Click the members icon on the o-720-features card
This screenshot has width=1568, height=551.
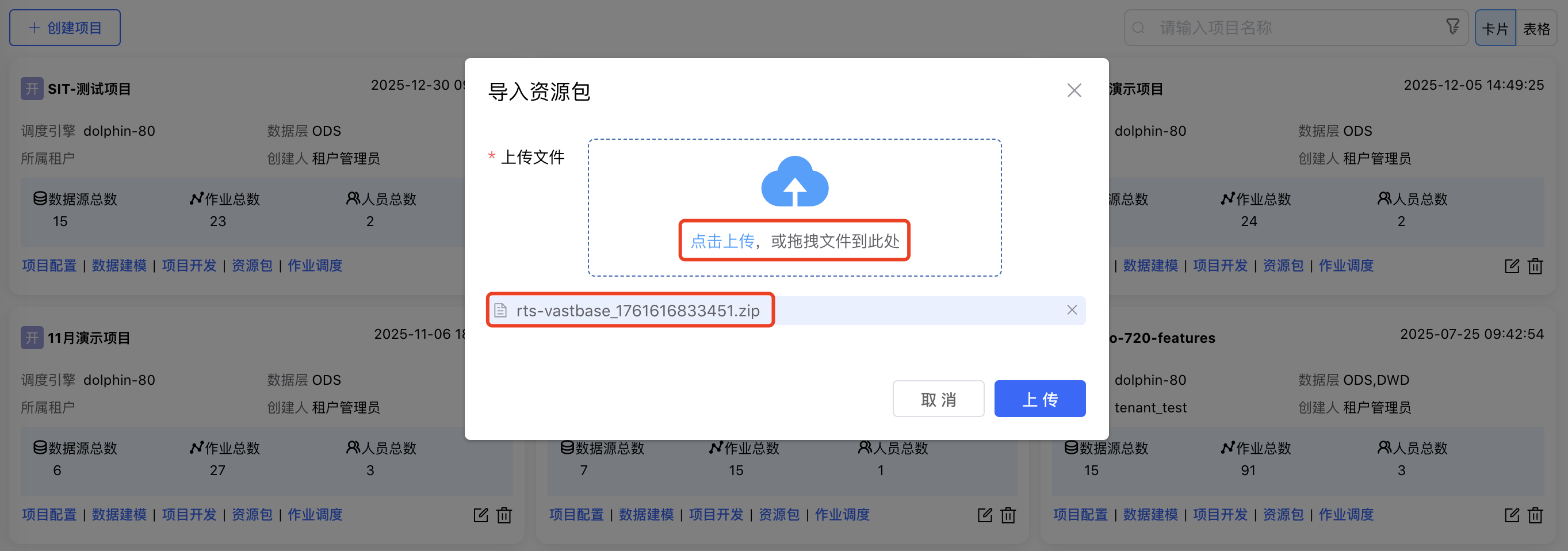[1384, 447]
